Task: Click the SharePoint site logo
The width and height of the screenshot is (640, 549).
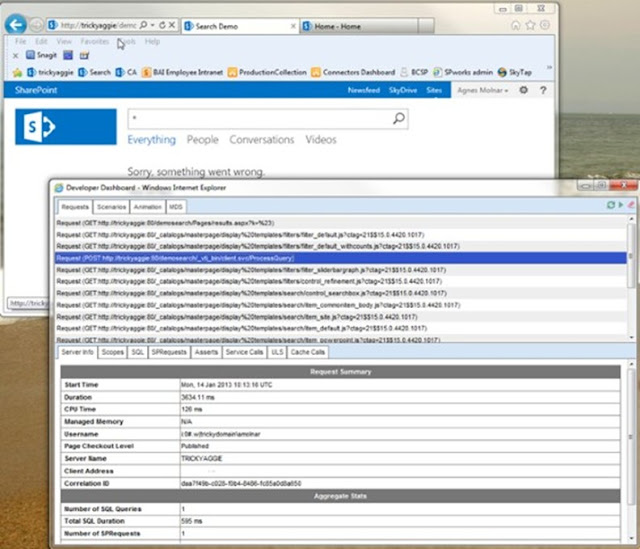Action: click(66, 127)
